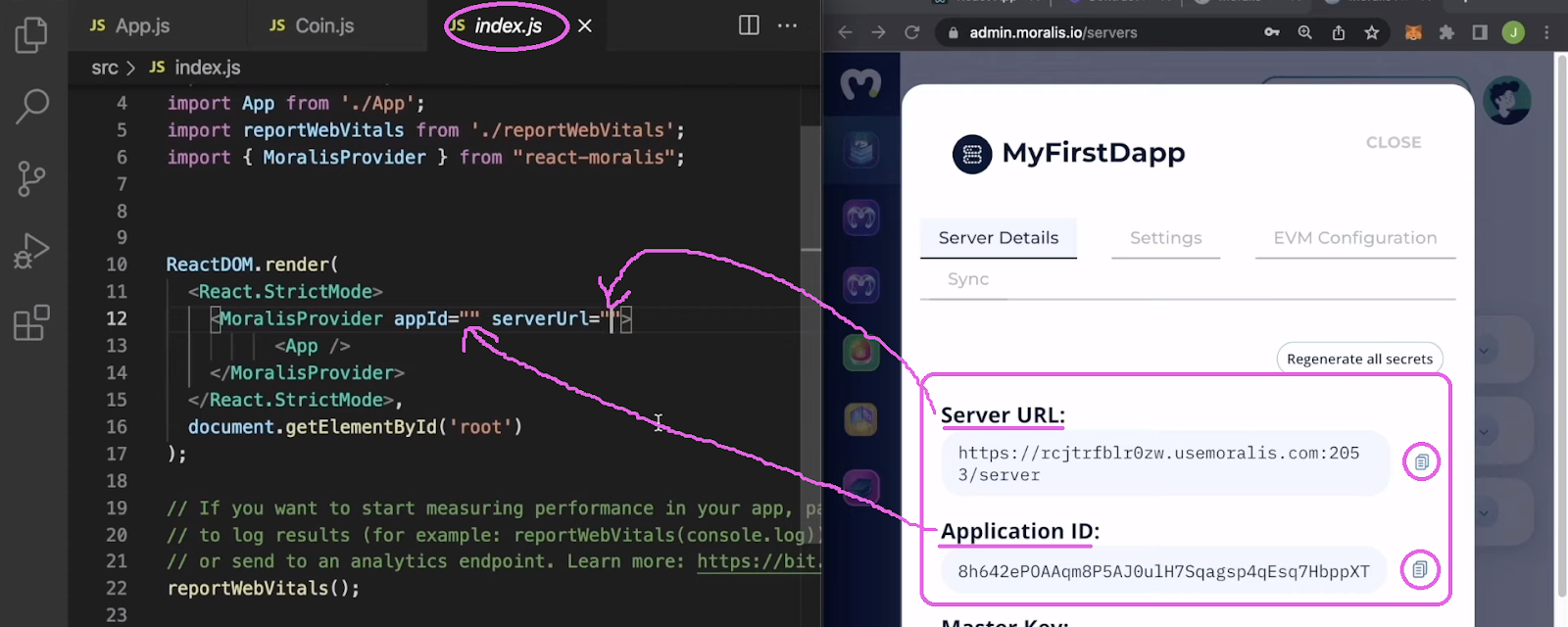1568x627 pixels.
Task: Open the browser Extensions puzzle menu
Action: click(1446, 32)
